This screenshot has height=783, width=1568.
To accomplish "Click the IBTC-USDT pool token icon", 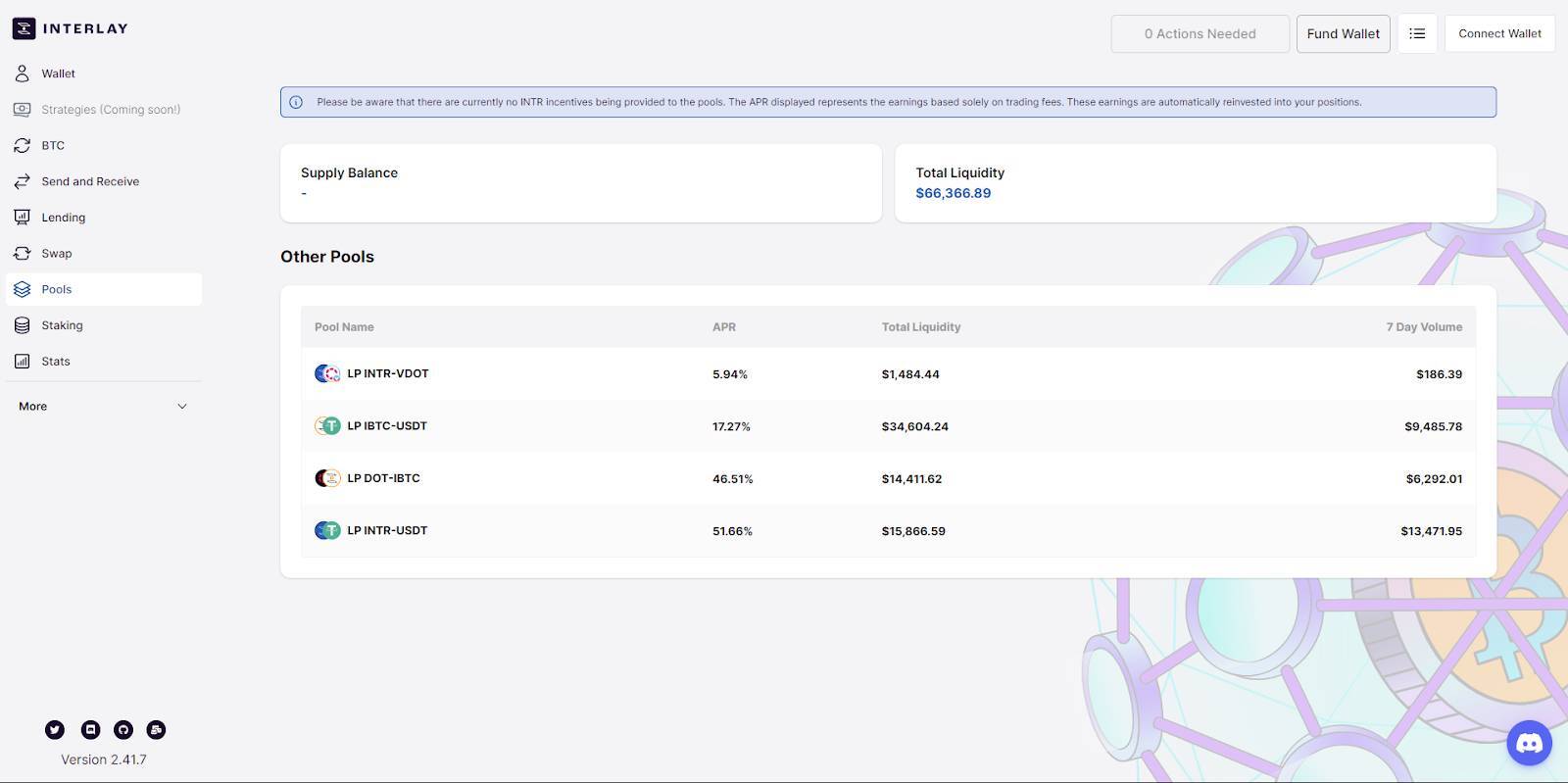I will click(327, 425).
